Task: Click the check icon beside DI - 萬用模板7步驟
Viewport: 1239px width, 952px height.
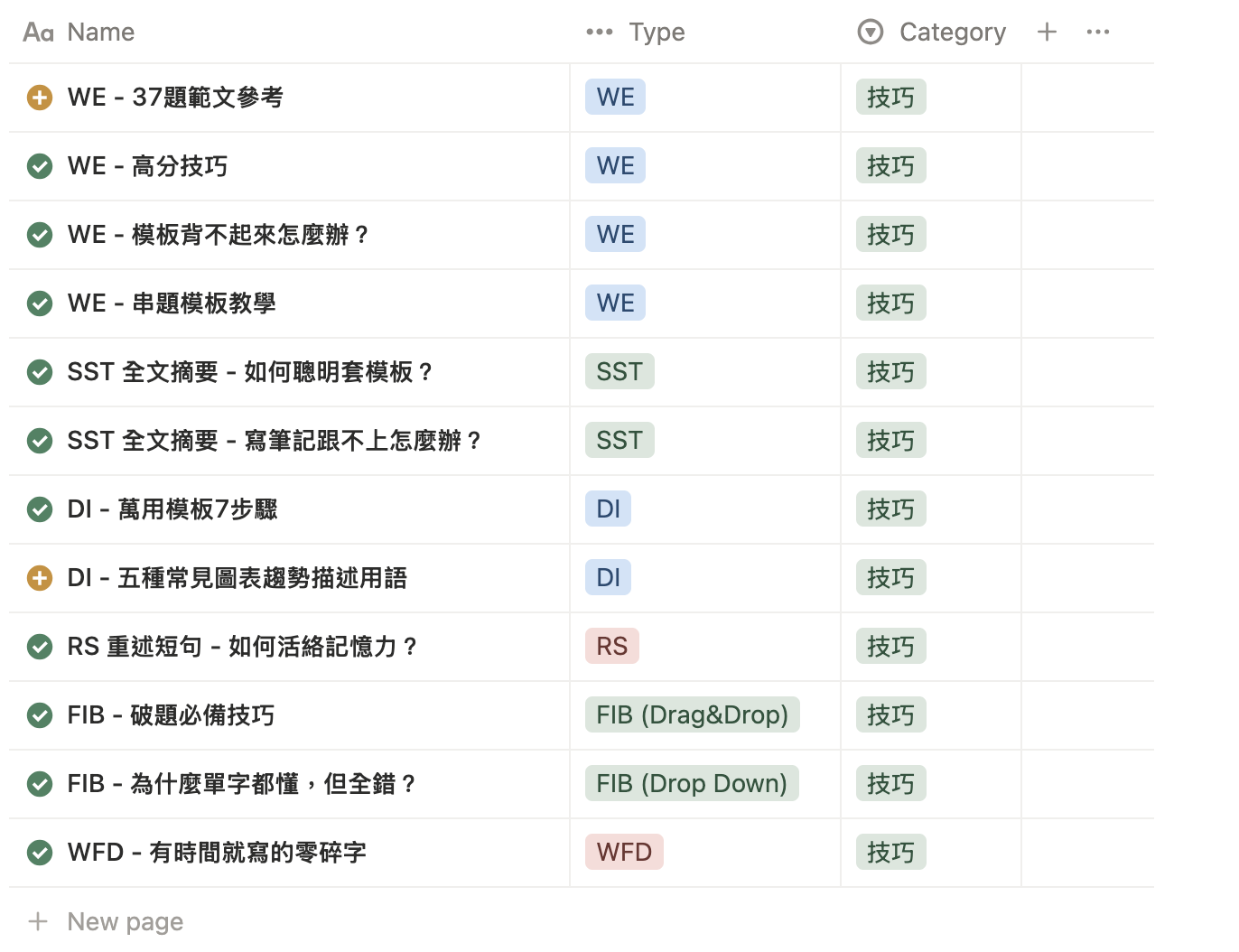Action: 40,509
